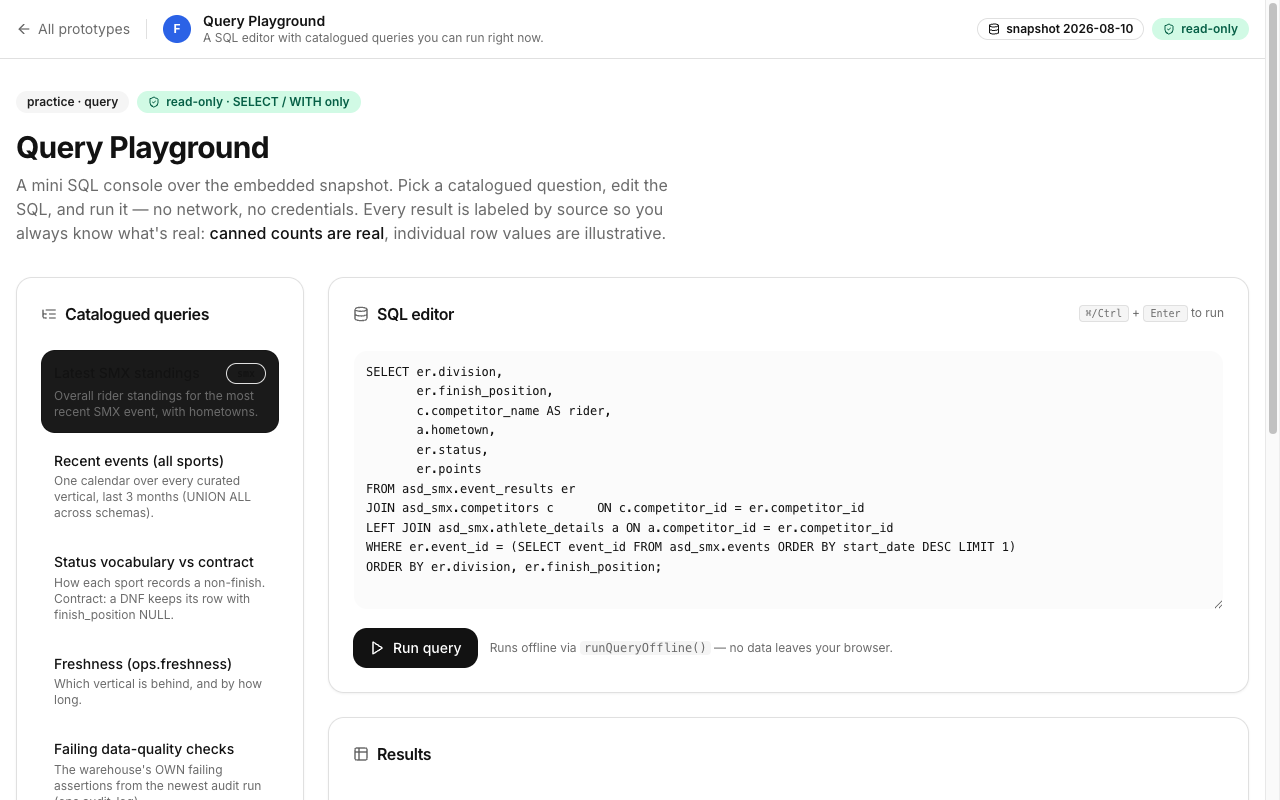Click the shield icon in header read-only badge
Viewport: 1280px width, 800px height.
pos(1169,29)
